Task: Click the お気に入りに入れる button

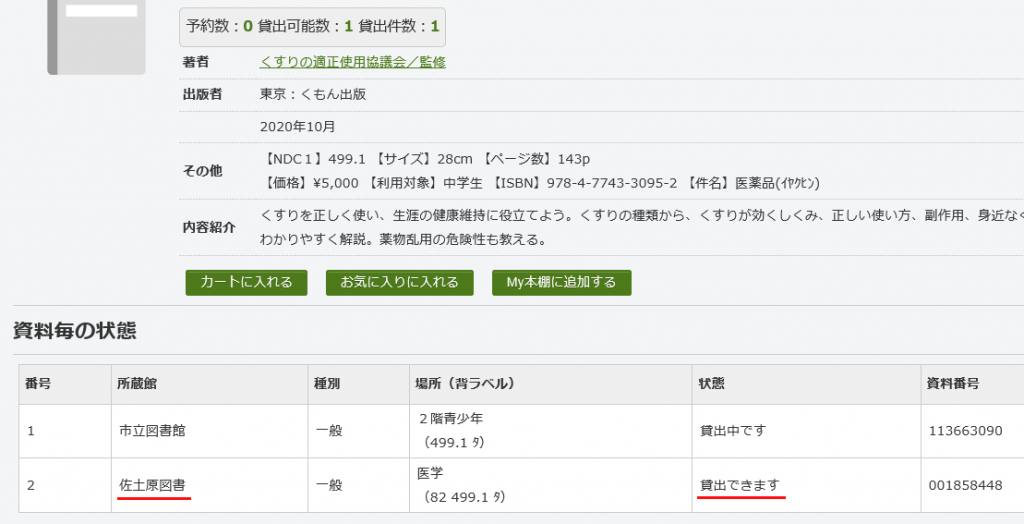Action: pyautogui.click(x=400, y=282)
